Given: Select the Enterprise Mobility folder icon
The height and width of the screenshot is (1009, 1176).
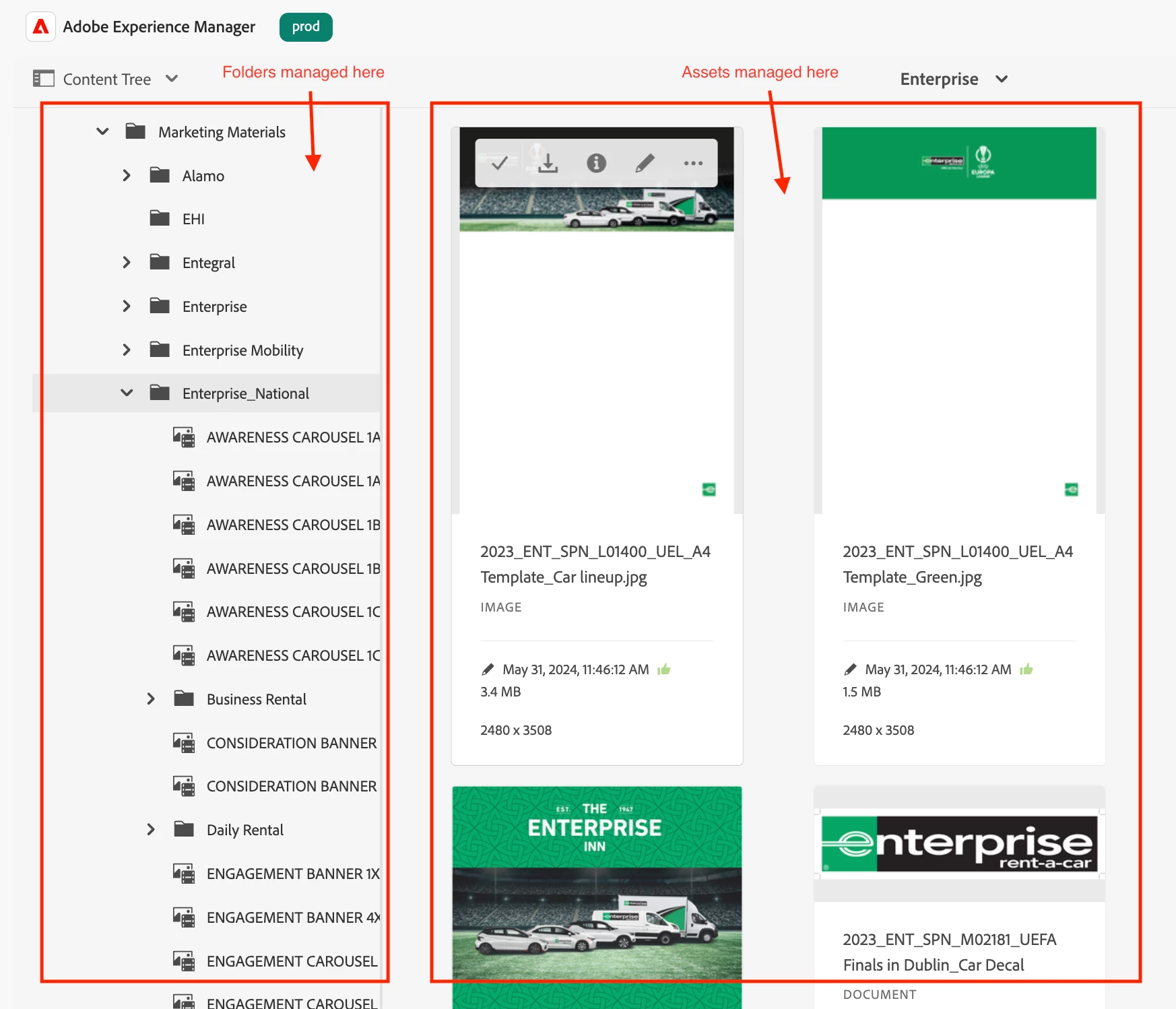Looking at the screenshot, I should 160,349.
